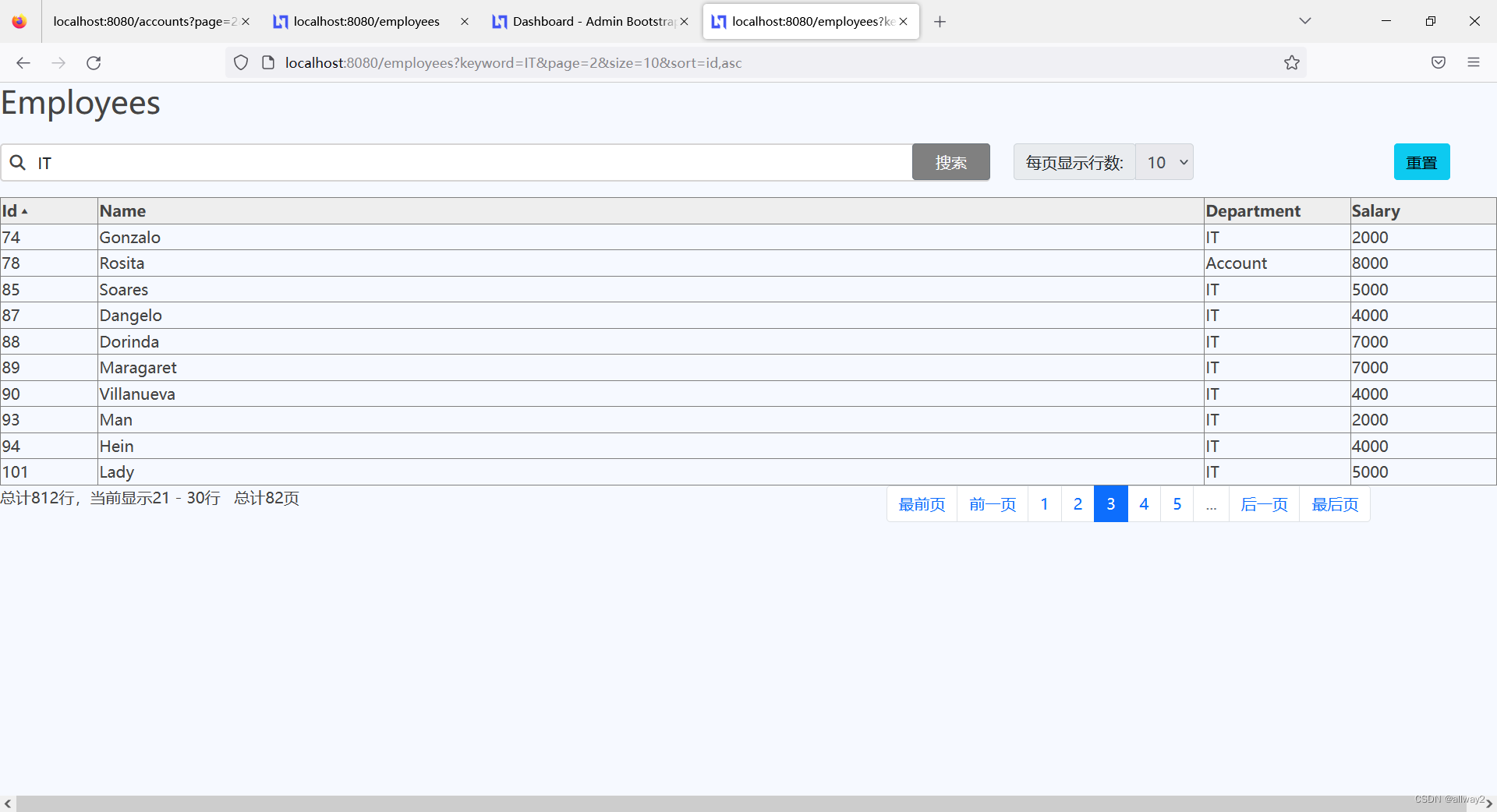Open the shield tracking protection icon
The width and height of the screenshot is (1497, 812).
pos(241,63)
